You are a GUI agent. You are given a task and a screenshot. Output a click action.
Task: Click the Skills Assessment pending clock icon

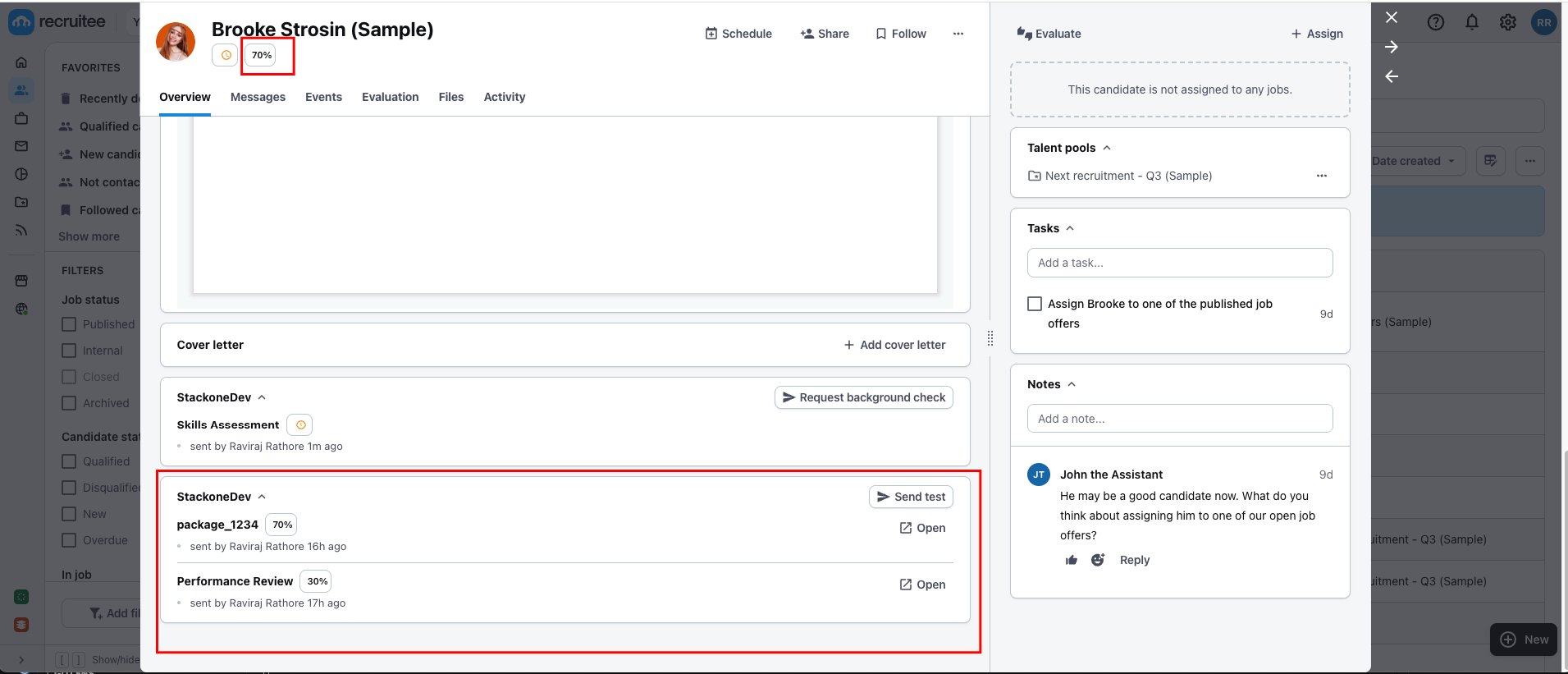(300, 424)
